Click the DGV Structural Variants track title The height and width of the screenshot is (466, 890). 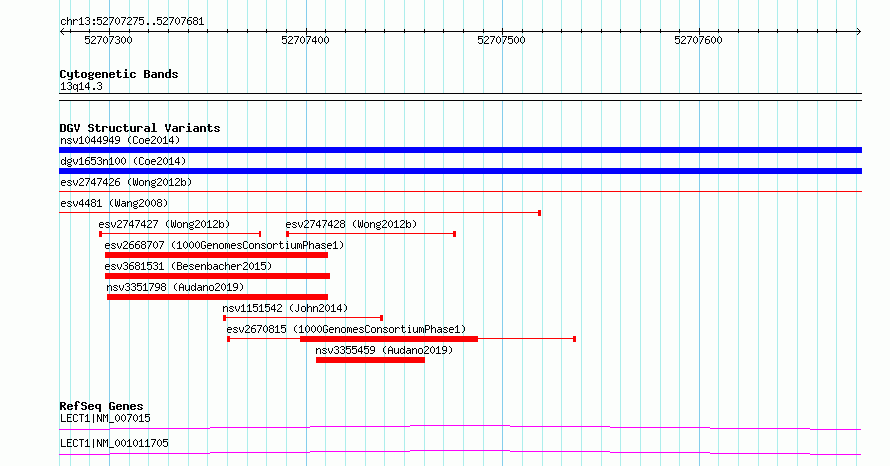coord(140,128)
